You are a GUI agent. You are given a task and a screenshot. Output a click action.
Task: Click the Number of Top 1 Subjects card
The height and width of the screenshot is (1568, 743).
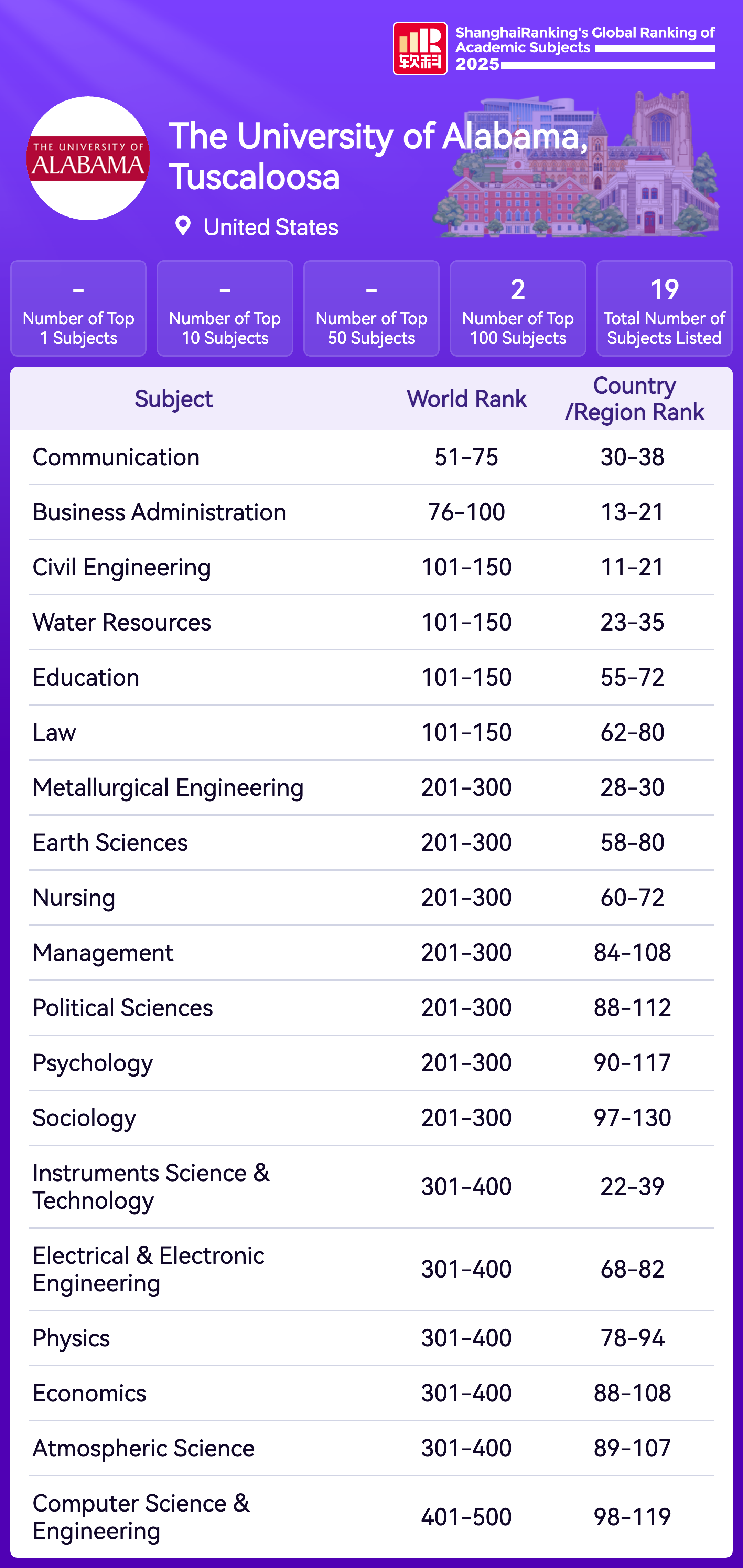78,308
